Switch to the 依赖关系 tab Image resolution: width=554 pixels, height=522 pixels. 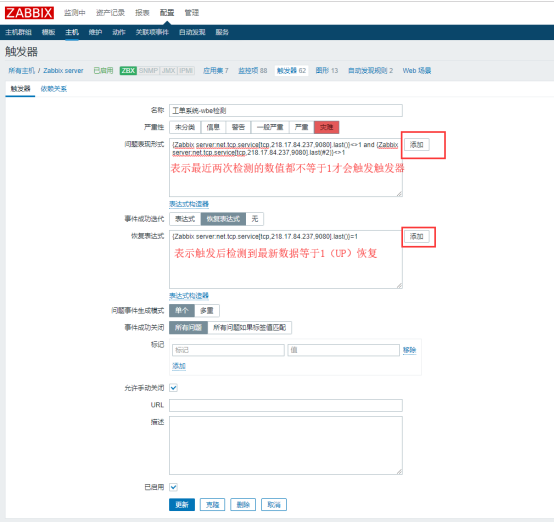coord(54,89)
